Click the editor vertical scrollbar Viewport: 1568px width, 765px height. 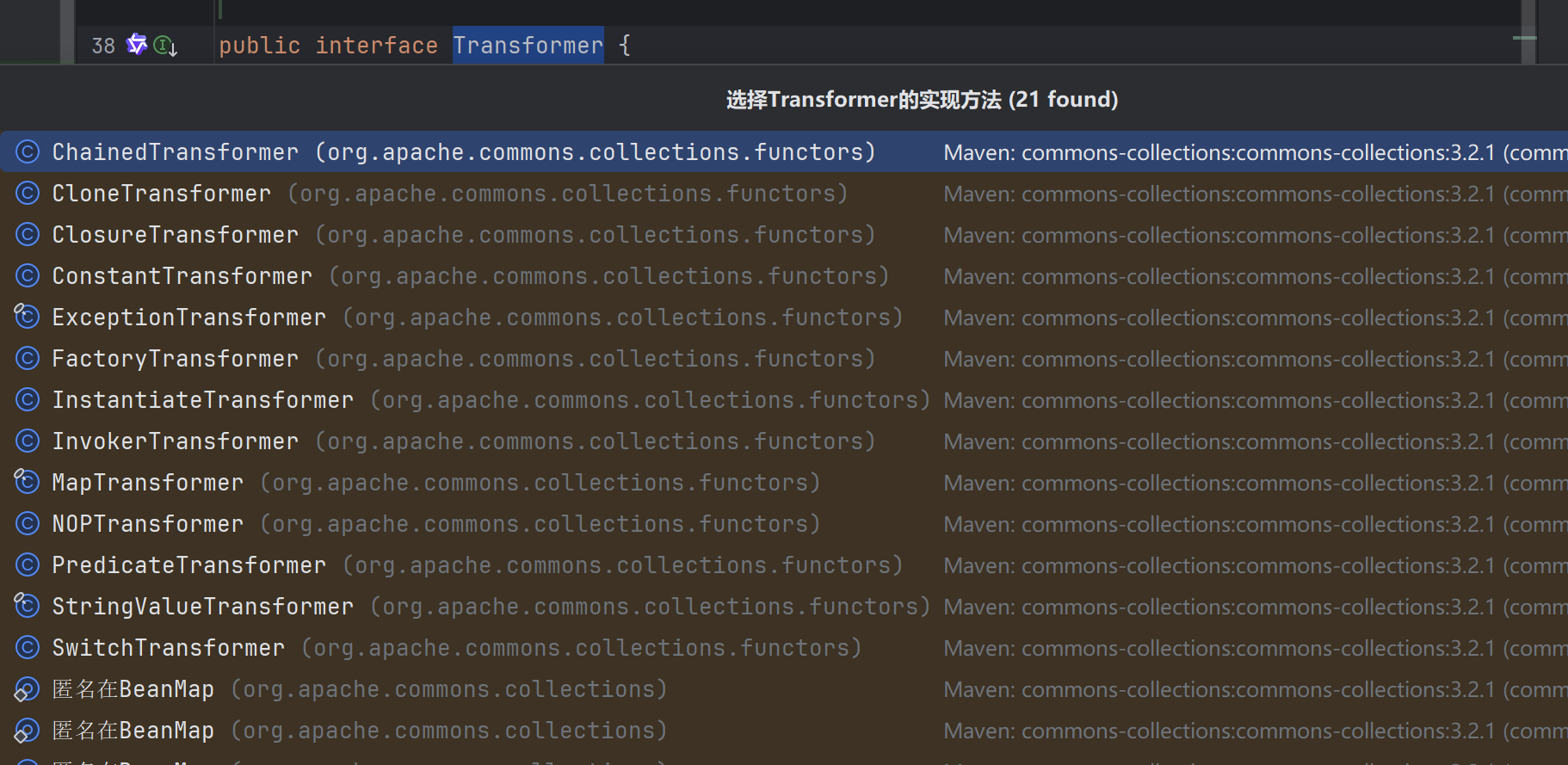(1528, 32)
